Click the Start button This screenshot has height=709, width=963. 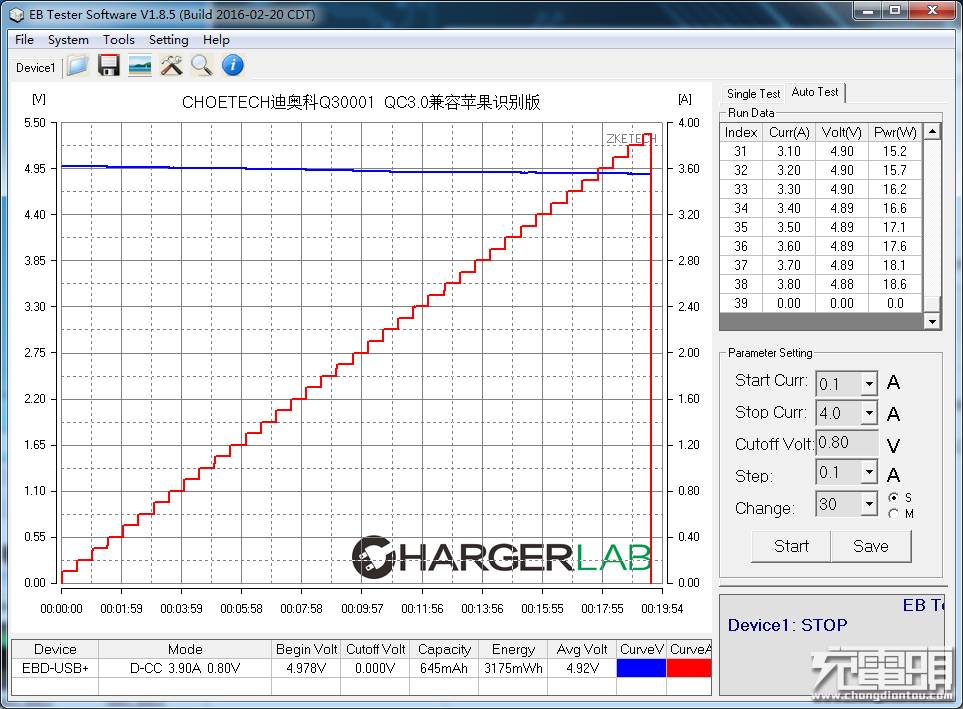[x=791, y=546]
